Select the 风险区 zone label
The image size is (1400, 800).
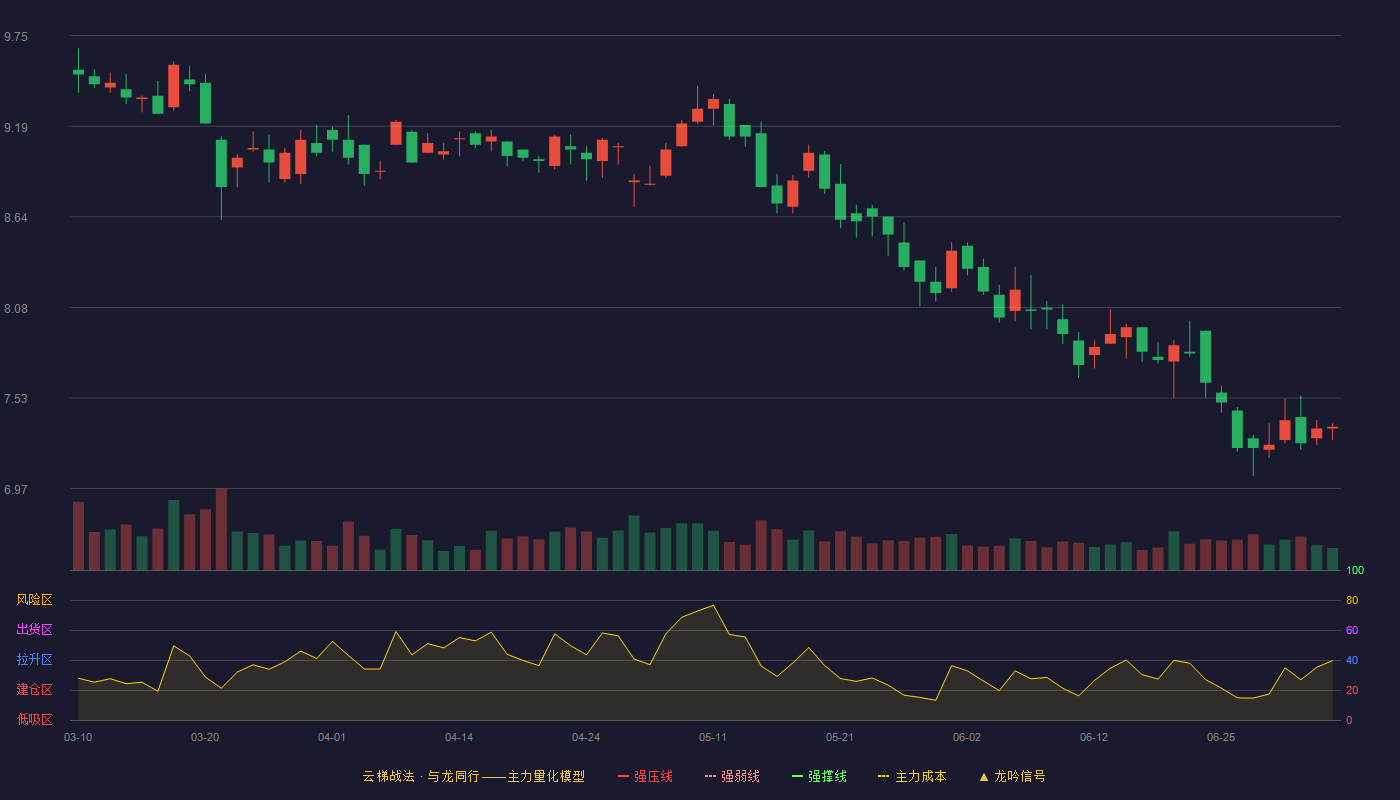(34, 600)
